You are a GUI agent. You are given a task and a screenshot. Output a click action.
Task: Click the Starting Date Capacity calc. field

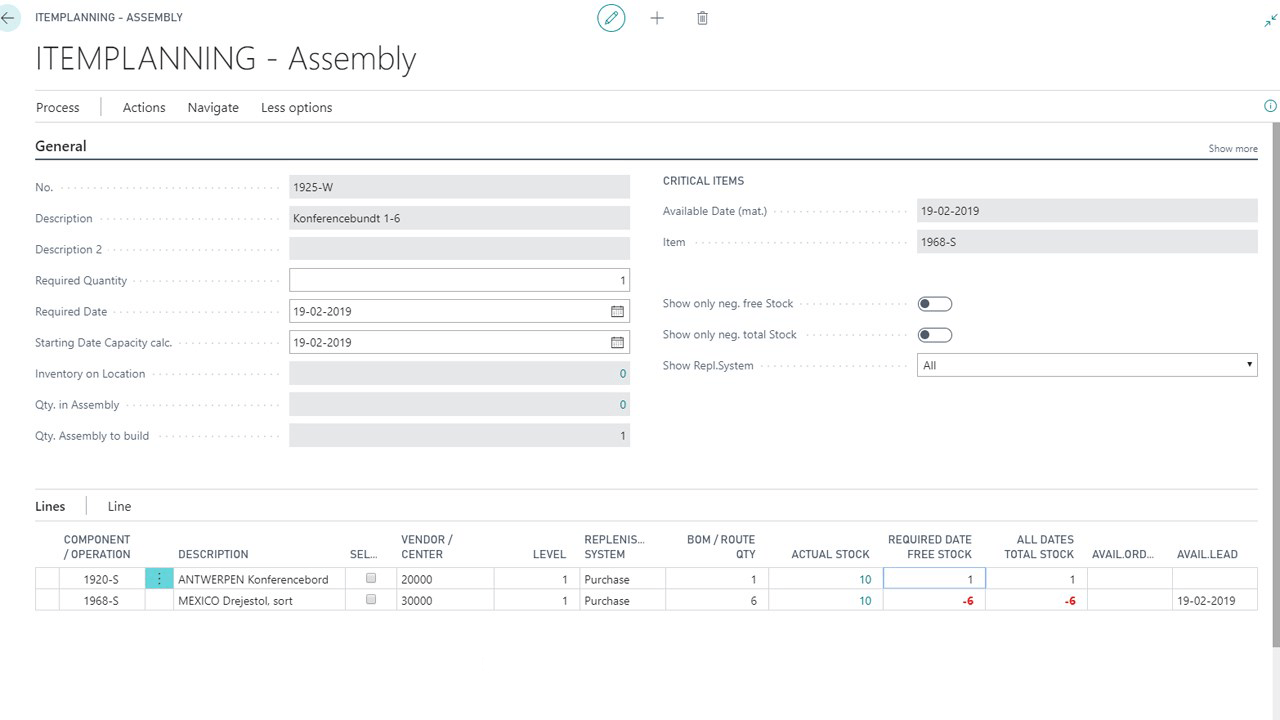459,342
